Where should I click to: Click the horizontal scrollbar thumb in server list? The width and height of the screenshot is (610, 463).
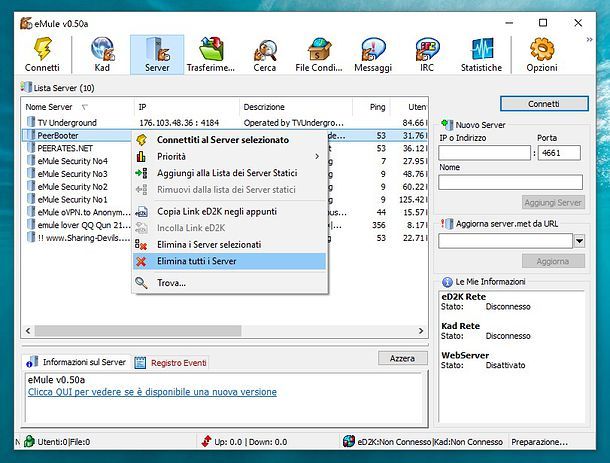click(x=138, y=331)
